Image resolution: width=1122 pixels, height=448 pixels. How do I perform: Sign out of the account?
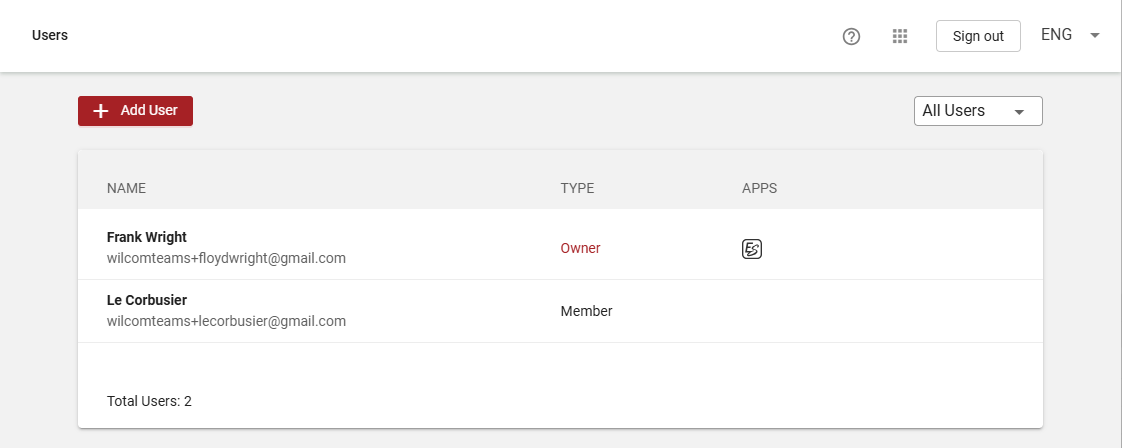(x=978, y=36)
